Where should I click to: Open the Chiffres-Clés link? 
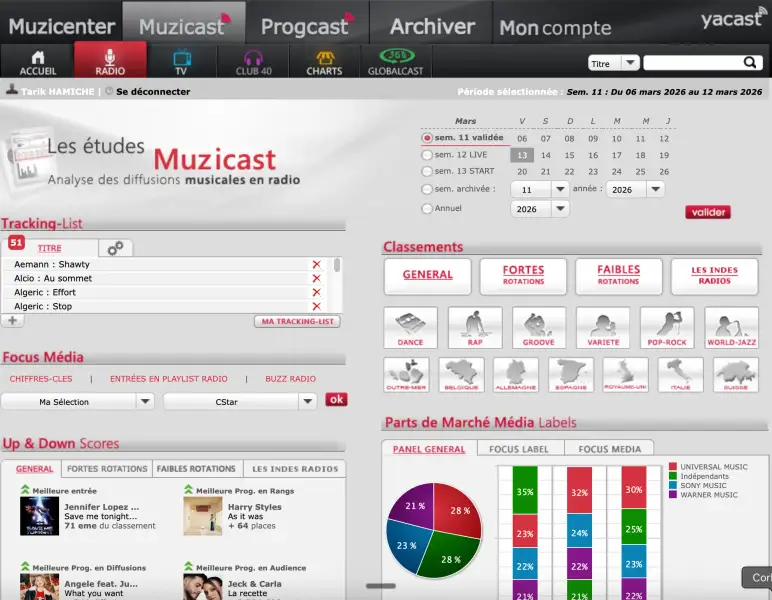click(x=41, y=379)
